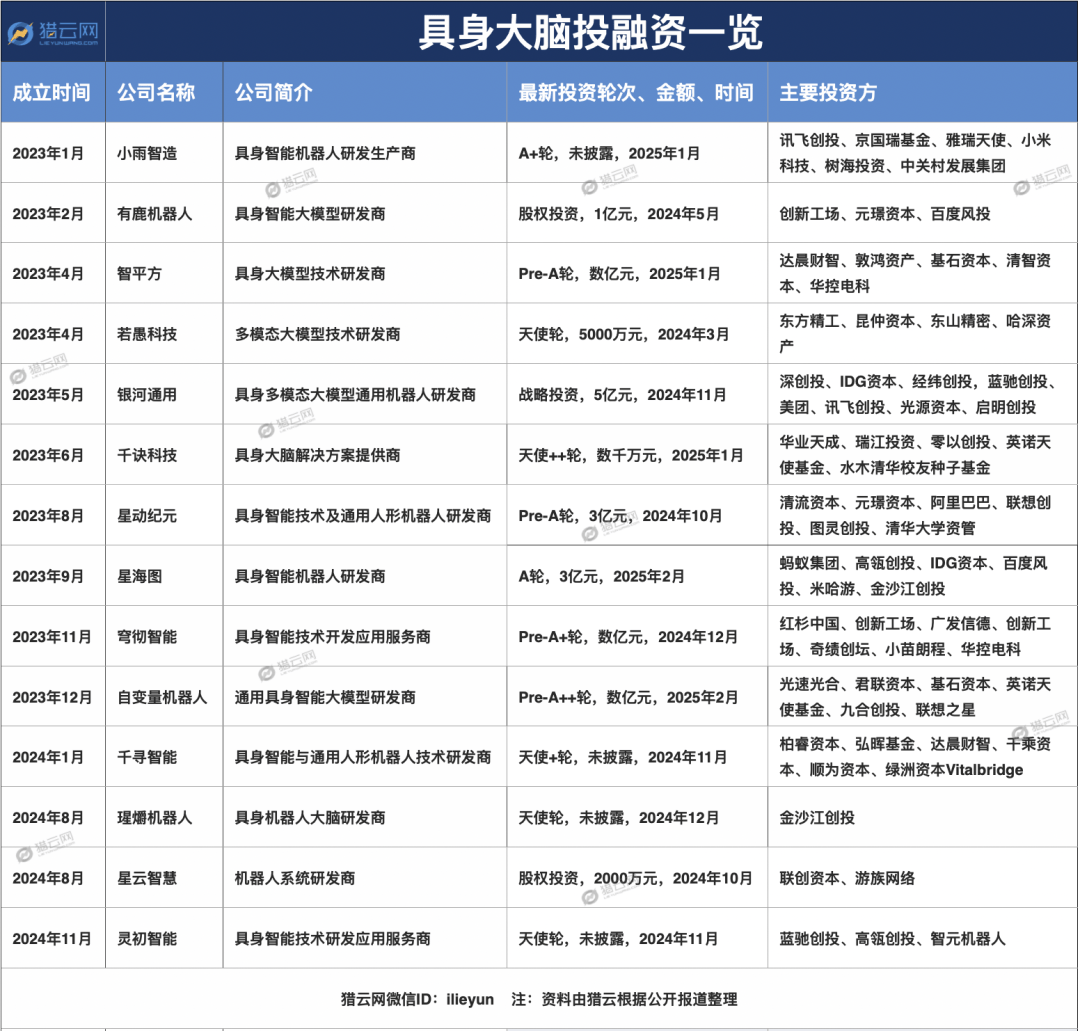
Task: Select the 最新投资轮次、金额、时间 column header
Action: pos(636,92)
